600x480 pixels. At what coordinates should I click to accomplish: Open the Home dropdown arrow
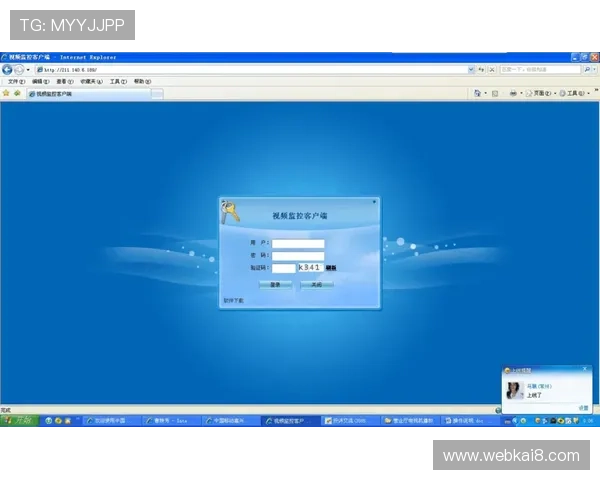tap(486, 93)
